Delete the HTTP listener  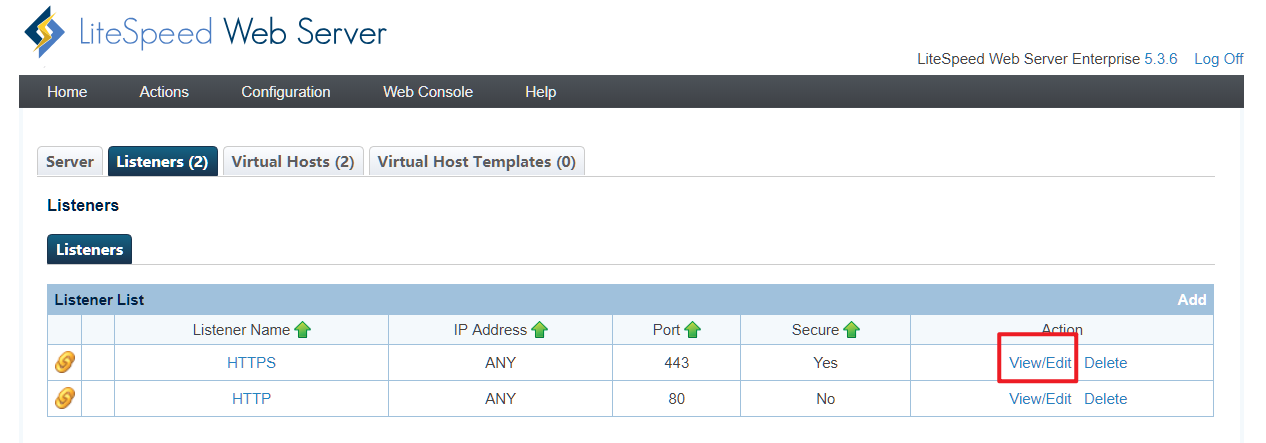click(x=1105, y=399)
